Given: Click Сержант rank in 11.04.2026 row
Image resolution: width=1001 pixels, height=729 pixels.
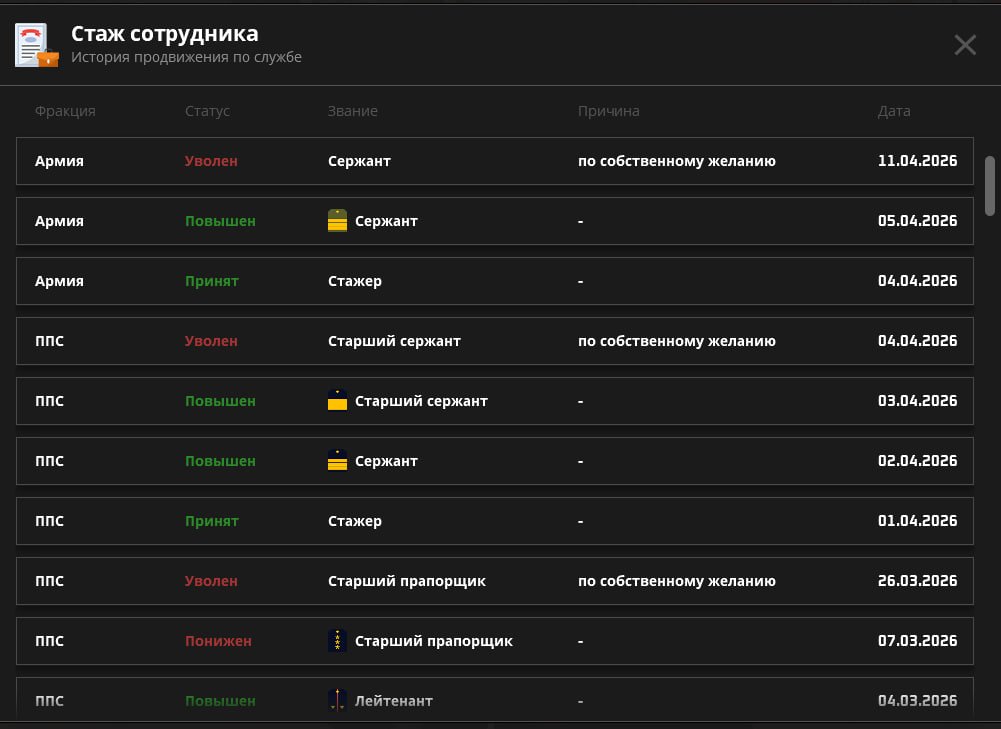Looking at the screenshot, I should [359, 161].
